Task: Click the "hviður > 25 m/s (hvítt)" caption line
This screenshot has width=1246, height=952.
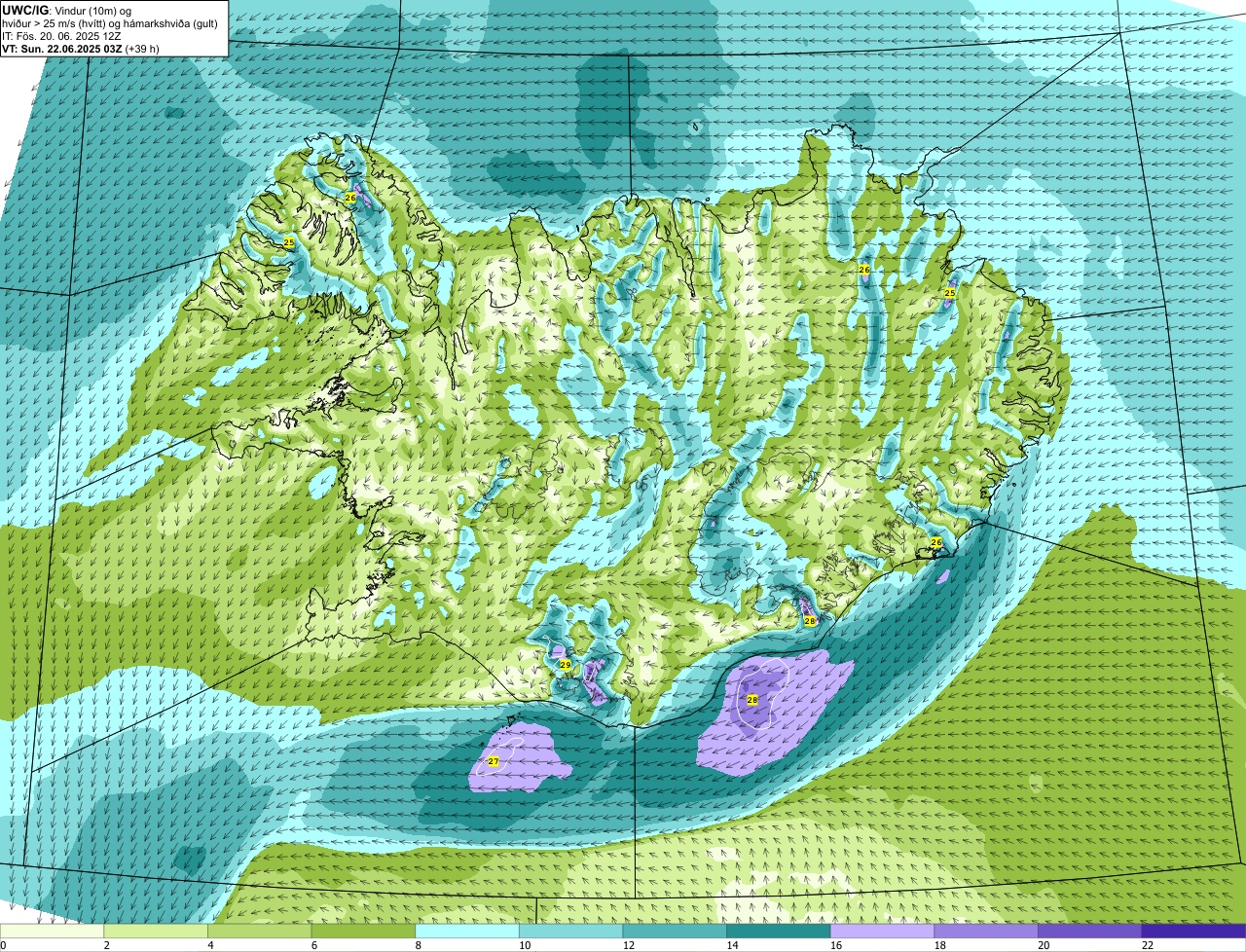Action: [110, 23]
